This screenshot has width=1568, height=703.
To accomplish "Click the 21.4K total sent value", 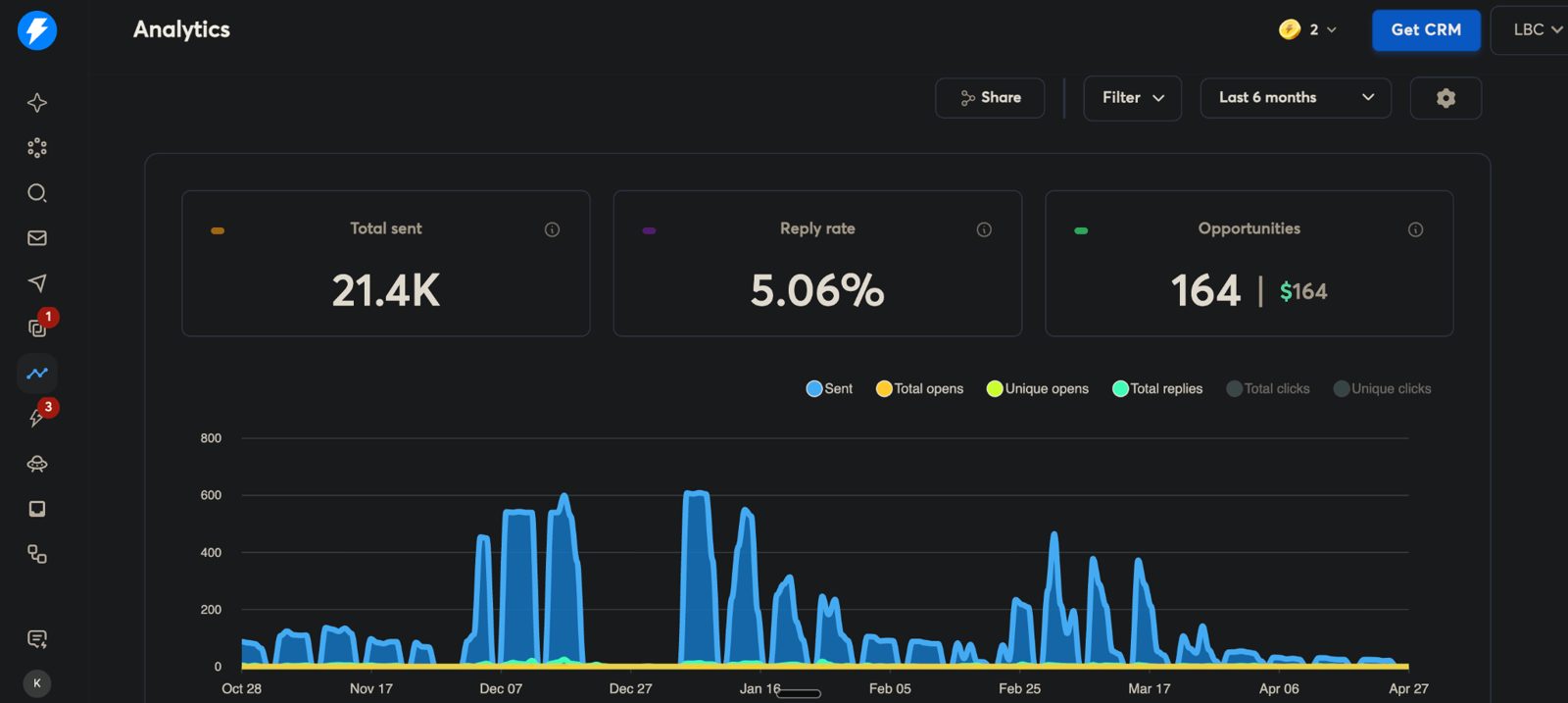I will pos(386,290).
